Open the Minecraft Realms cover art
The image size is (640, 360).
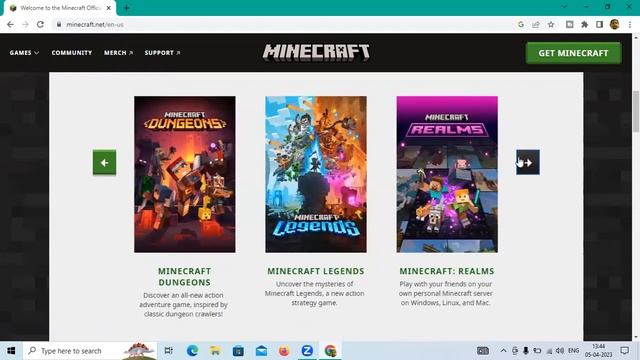point(447,174)
